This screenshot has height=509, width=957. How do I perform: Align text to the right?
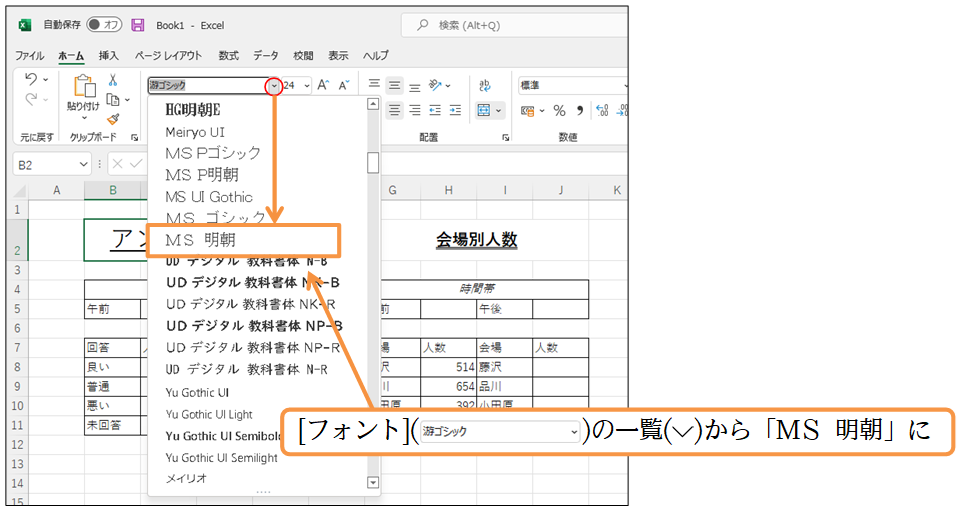(415, 110)
